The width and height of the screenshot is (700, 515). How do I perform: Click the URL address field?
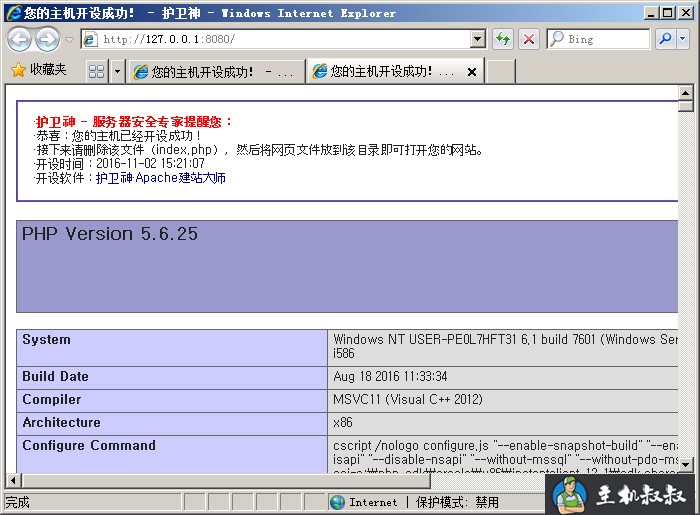pos(280,39)
